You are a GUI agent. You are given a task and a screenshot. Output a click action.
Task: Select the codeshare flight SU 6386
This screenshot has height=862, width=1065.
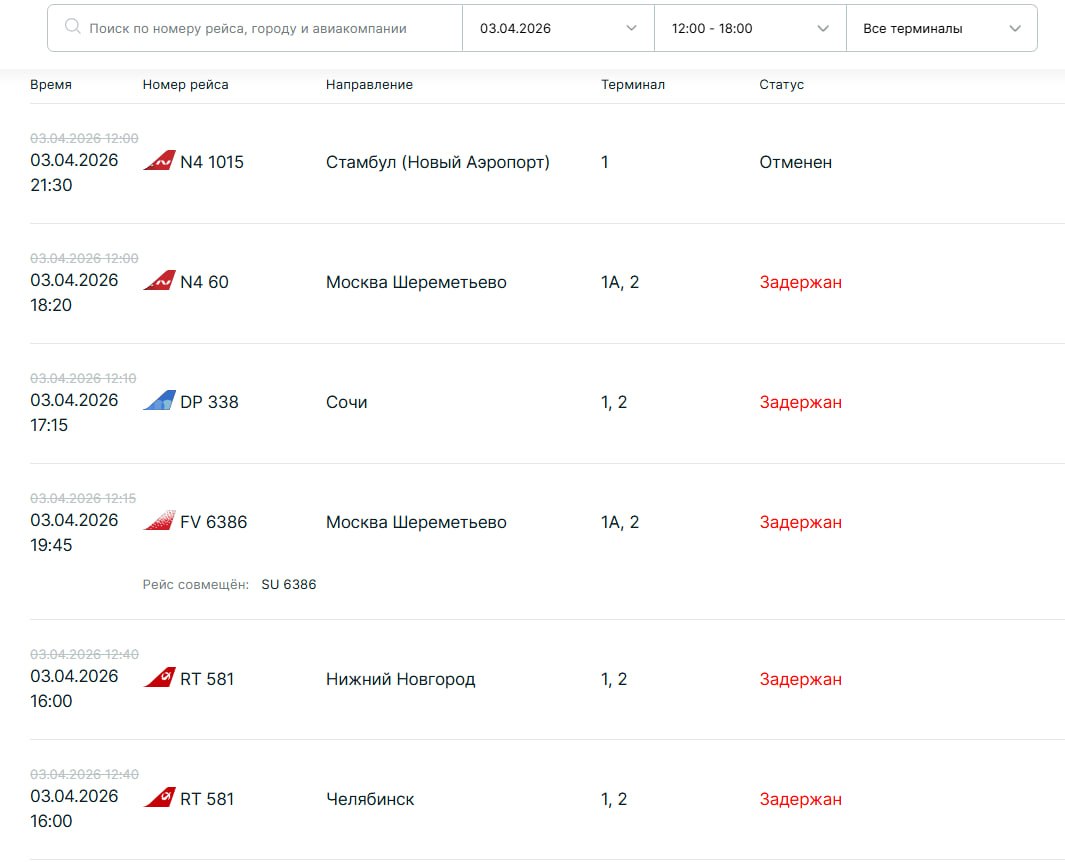click(x=288, y=585)
